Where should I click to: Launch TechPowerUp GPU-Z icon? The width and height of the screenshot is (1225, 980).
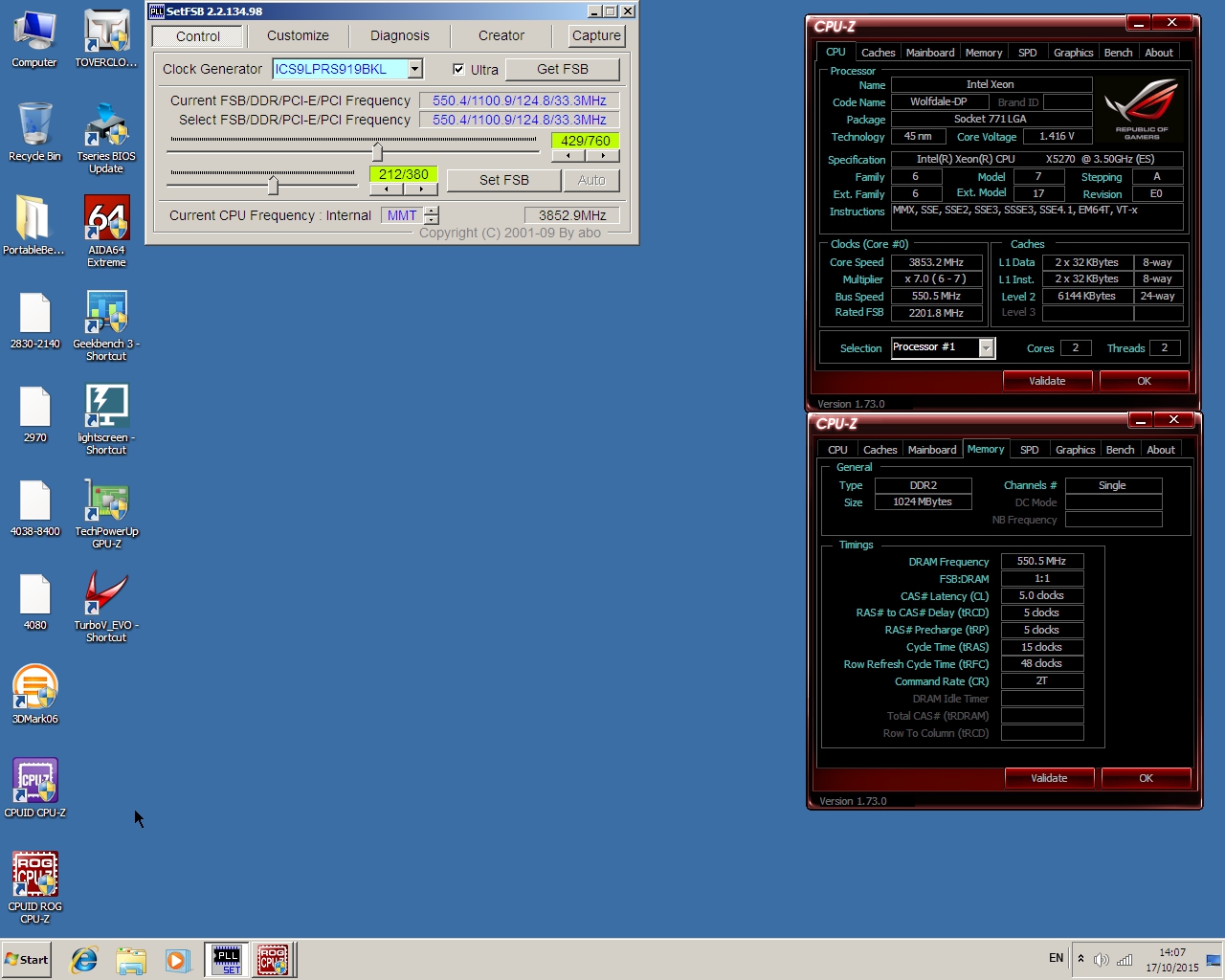[106, 513]
